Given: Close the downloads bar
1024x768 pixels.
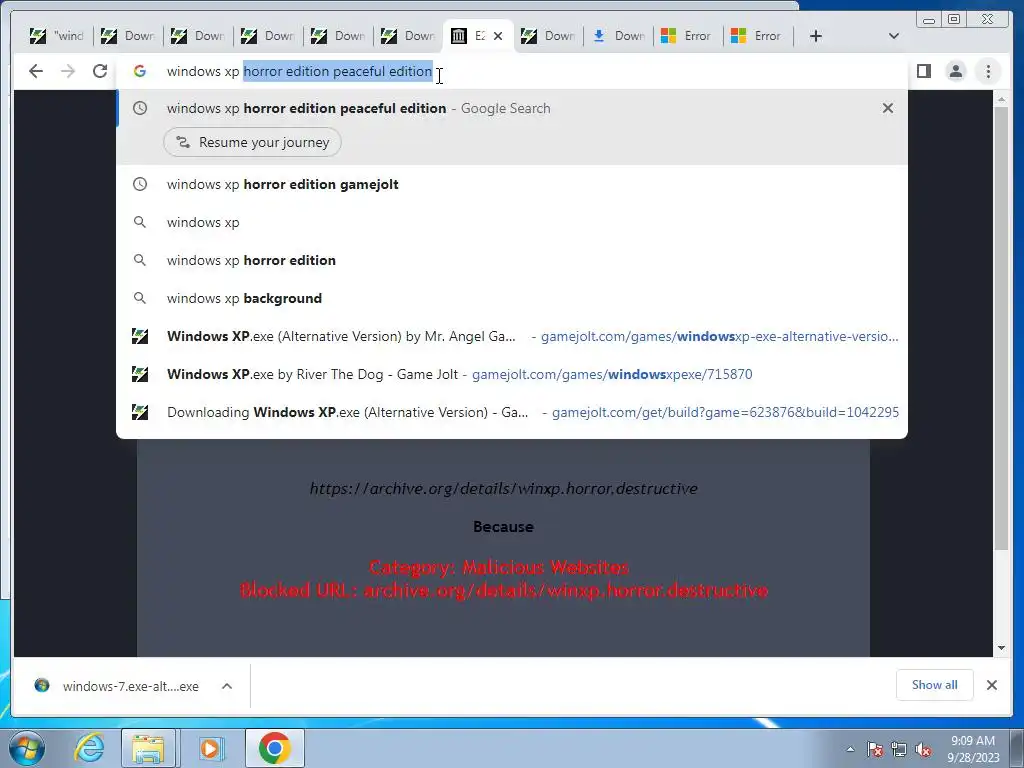Looking at the screenshot, I should (x=991, y=685).
